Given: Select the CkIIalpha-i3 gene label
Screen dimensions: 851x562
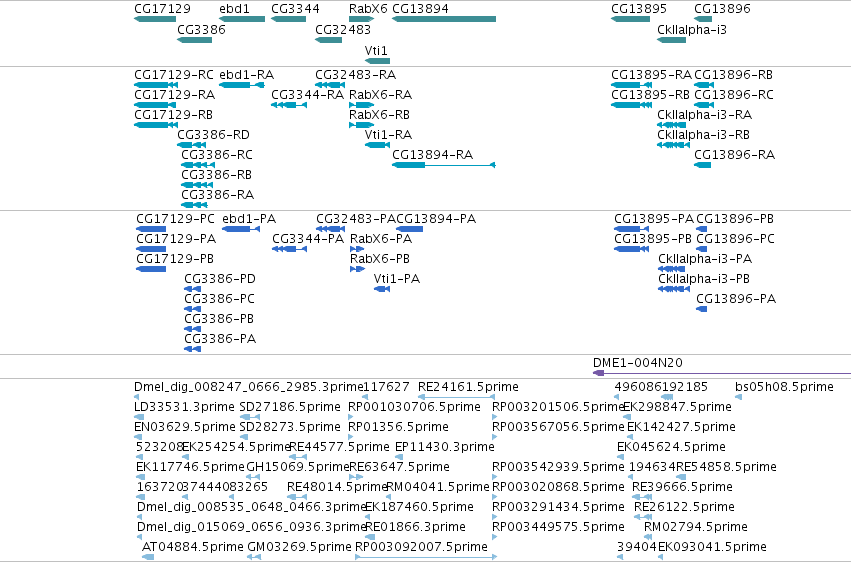Looking at the screenshot, I should coord(691,30).
